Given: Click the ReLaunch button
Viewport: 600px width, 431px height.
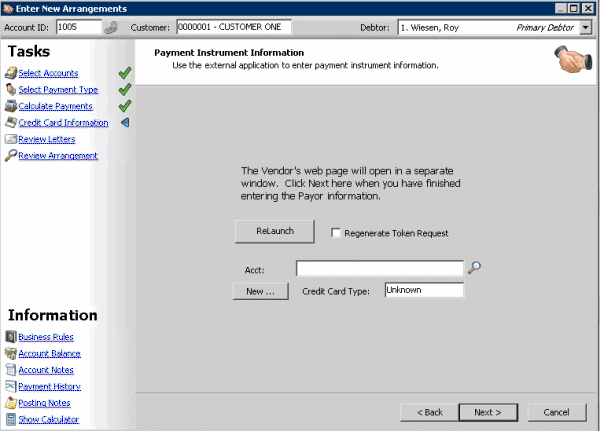Looking at the screenshot, I should click(x=275, y=231).
